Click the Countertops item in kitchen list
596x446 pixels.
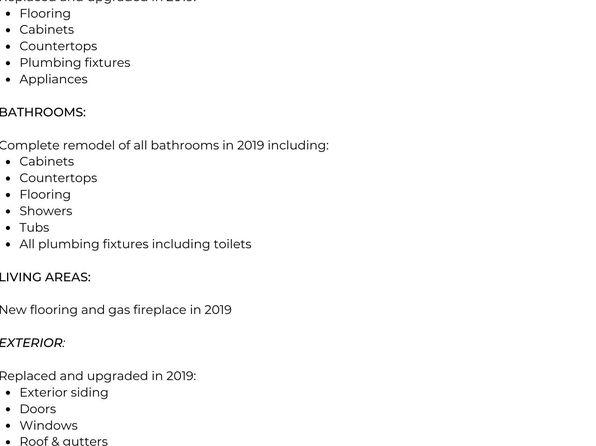(59, 46)
